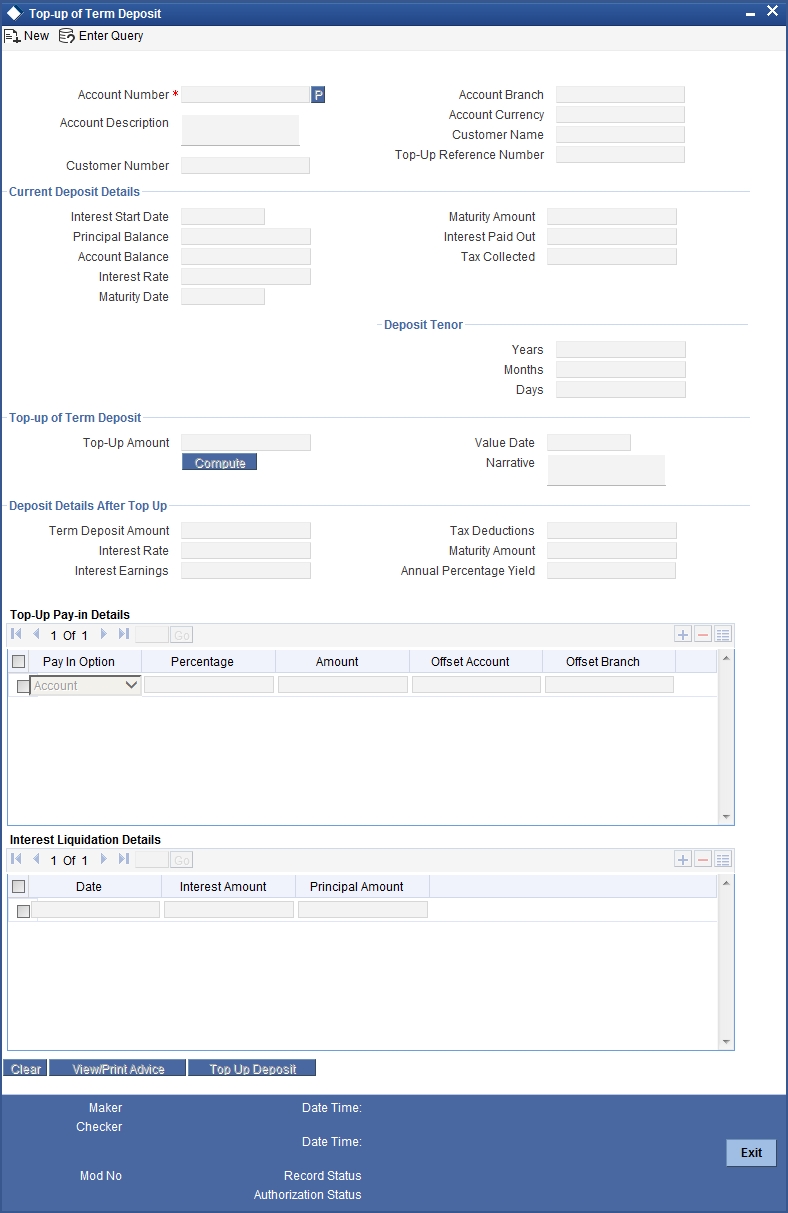Click the Offset Branch column header
This screenshot has width=788, height=1213.
coord(603,662)
